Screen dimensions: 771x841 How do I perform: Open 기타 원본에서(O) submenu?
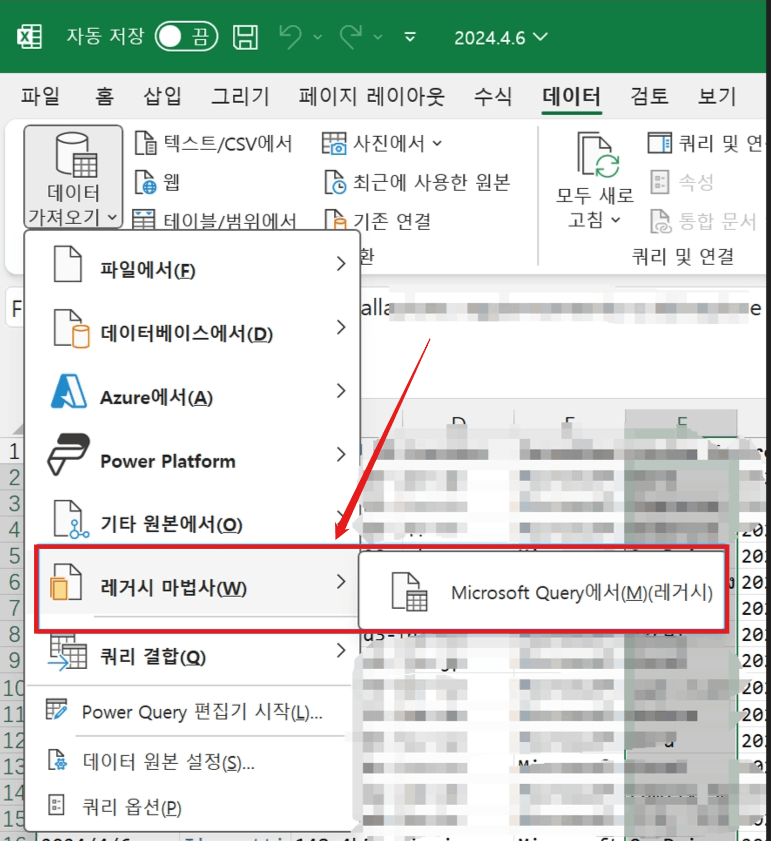click(193, 519)
